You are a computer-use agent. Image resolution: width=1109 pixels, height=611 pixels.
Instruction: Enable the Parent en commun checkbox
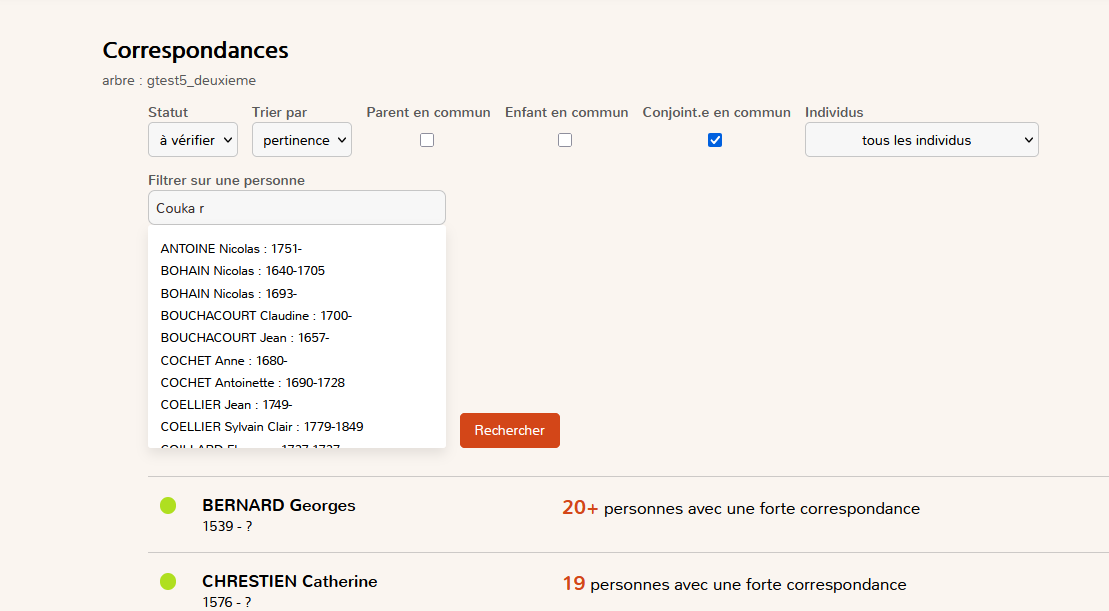(x=427, y=140)
